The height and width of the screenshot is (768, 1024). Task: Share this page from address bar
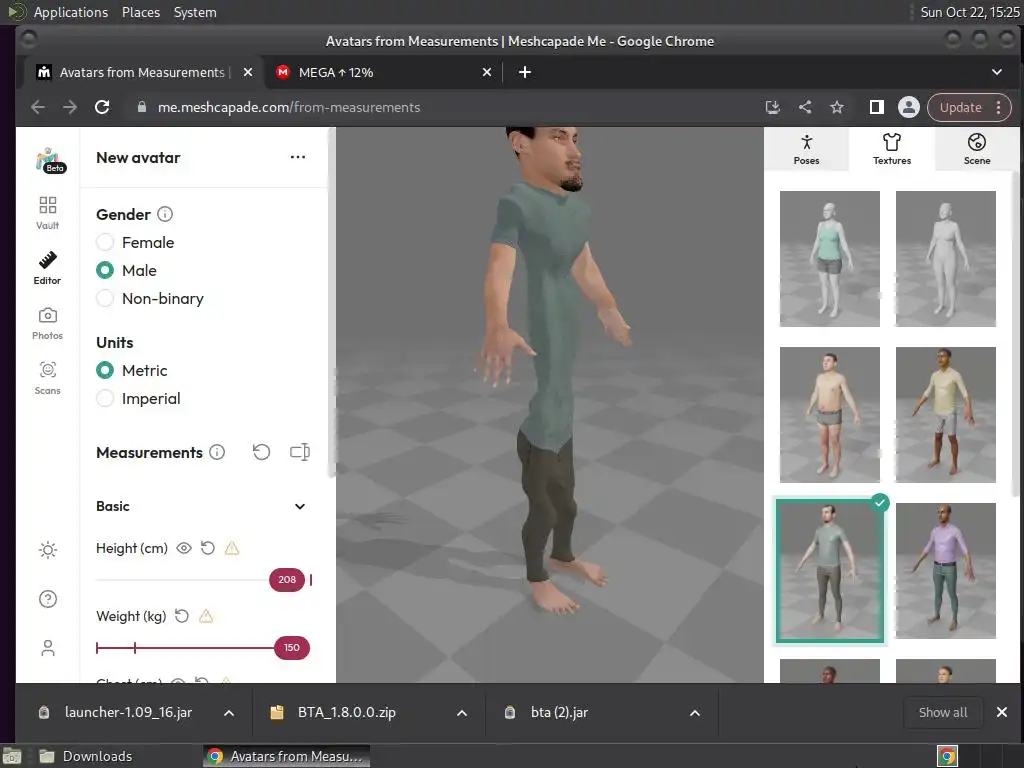tap(805, 107)
